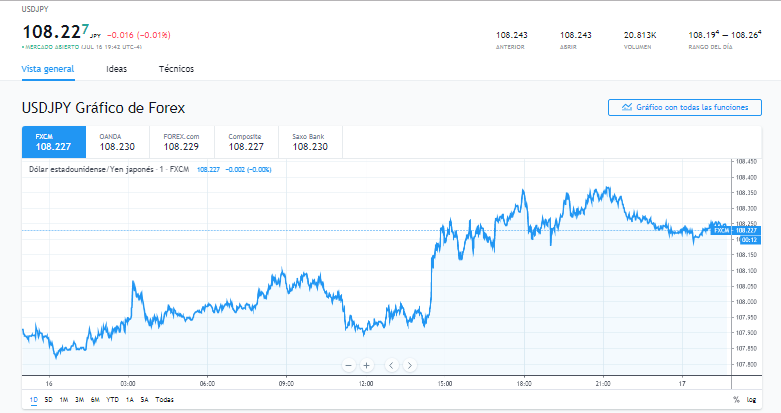The image size is (781, 413).
Task: Set chart range to 1D
Action: 33,400
